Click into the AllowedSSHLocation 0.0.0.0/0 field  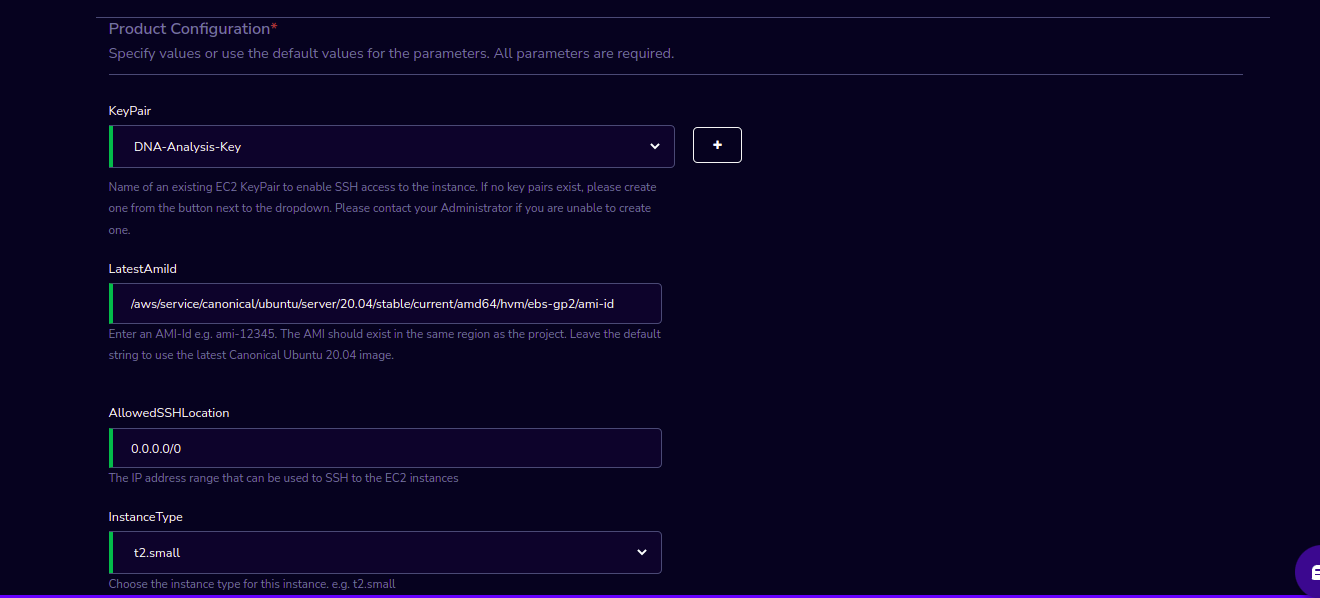click(x=385, y=448)
